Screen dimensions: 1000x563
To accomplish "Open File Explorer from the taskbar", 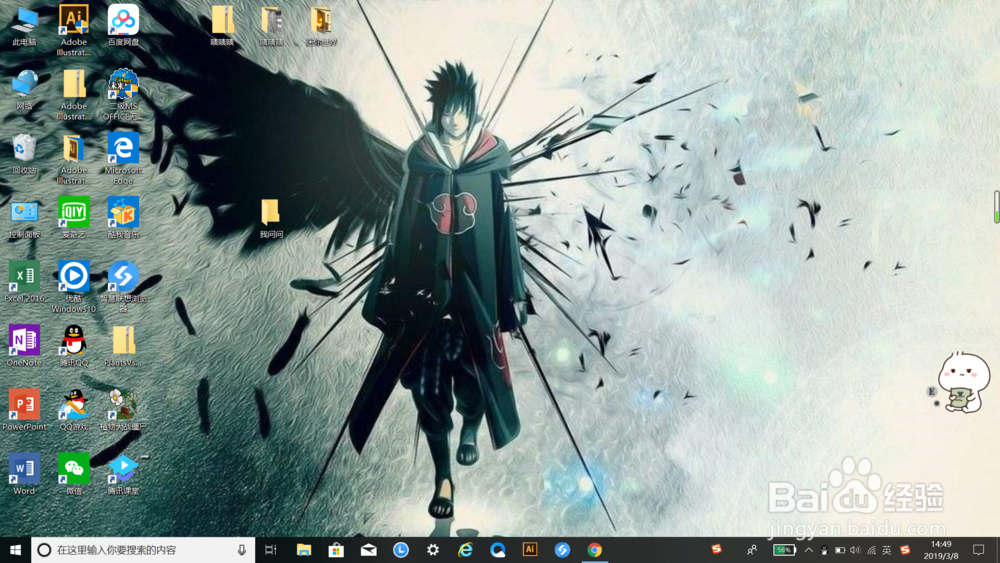I will (x=304, y=550).
